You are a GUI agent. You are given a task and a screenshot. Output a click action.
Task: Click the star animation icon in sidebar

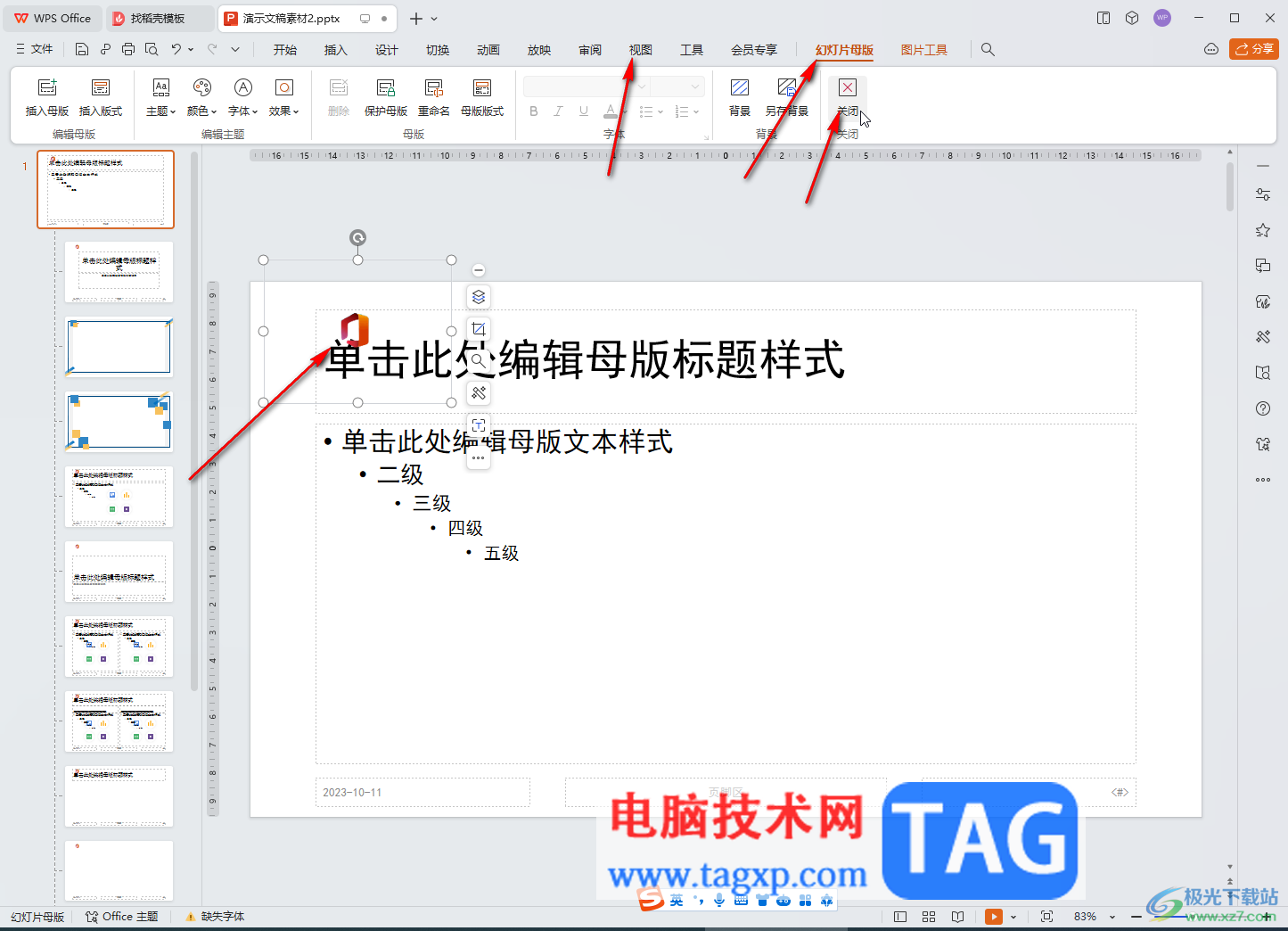pos(1263,230)
